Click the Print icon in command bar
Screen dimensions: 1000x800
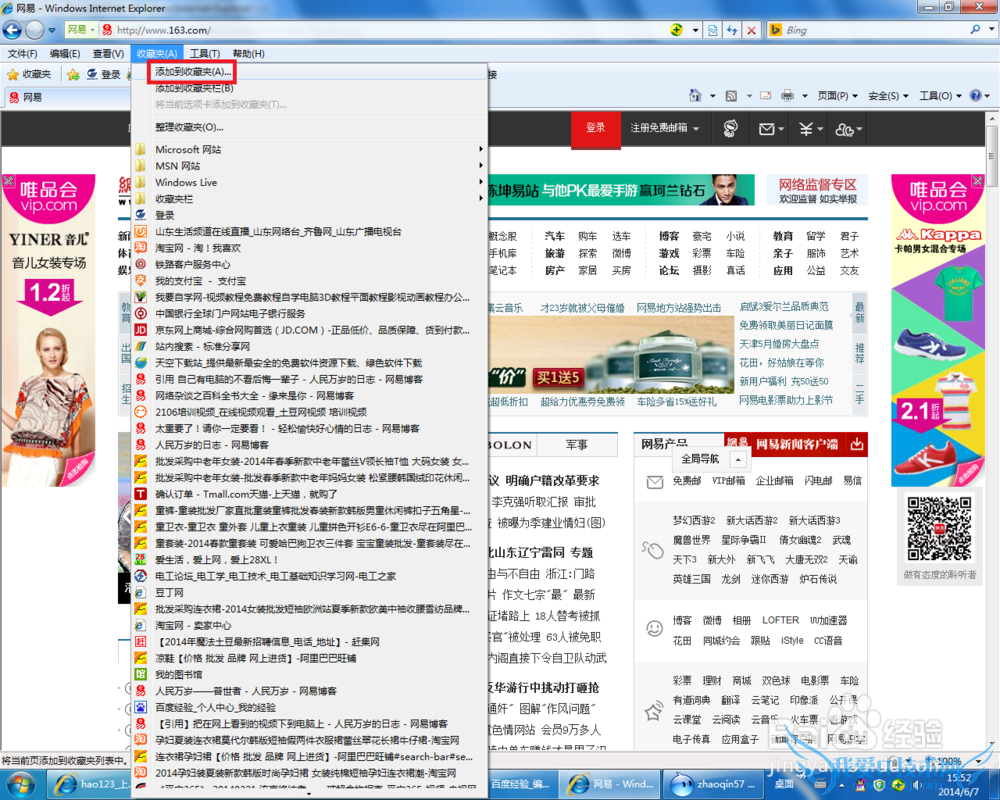point(787,96)
